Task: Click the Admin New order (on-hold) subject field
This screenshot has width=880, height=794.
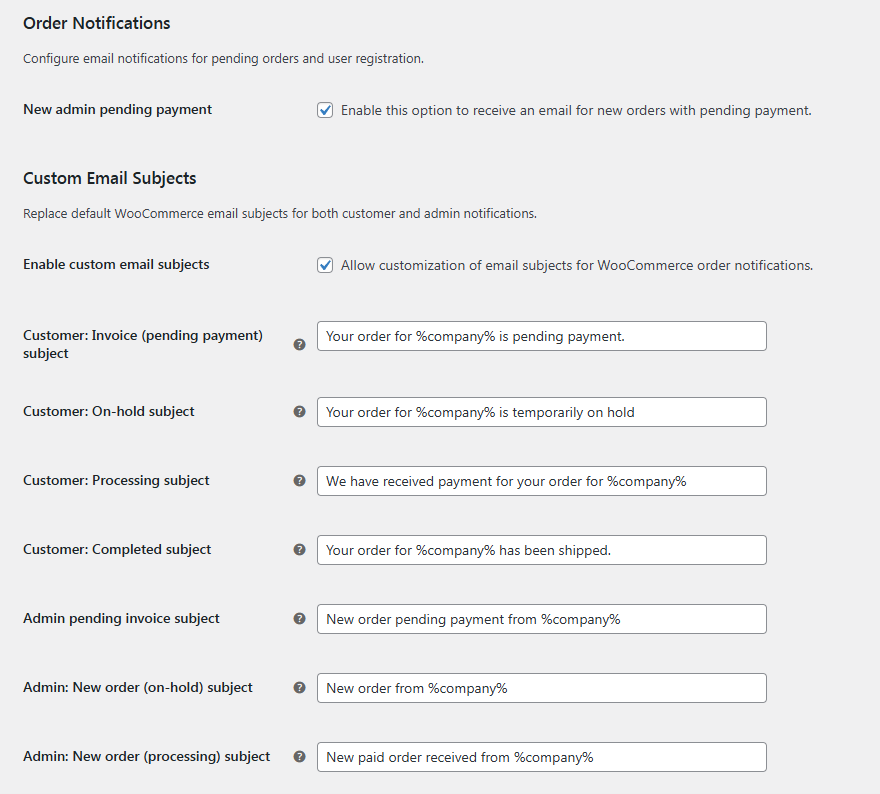Action: point(541,688)
